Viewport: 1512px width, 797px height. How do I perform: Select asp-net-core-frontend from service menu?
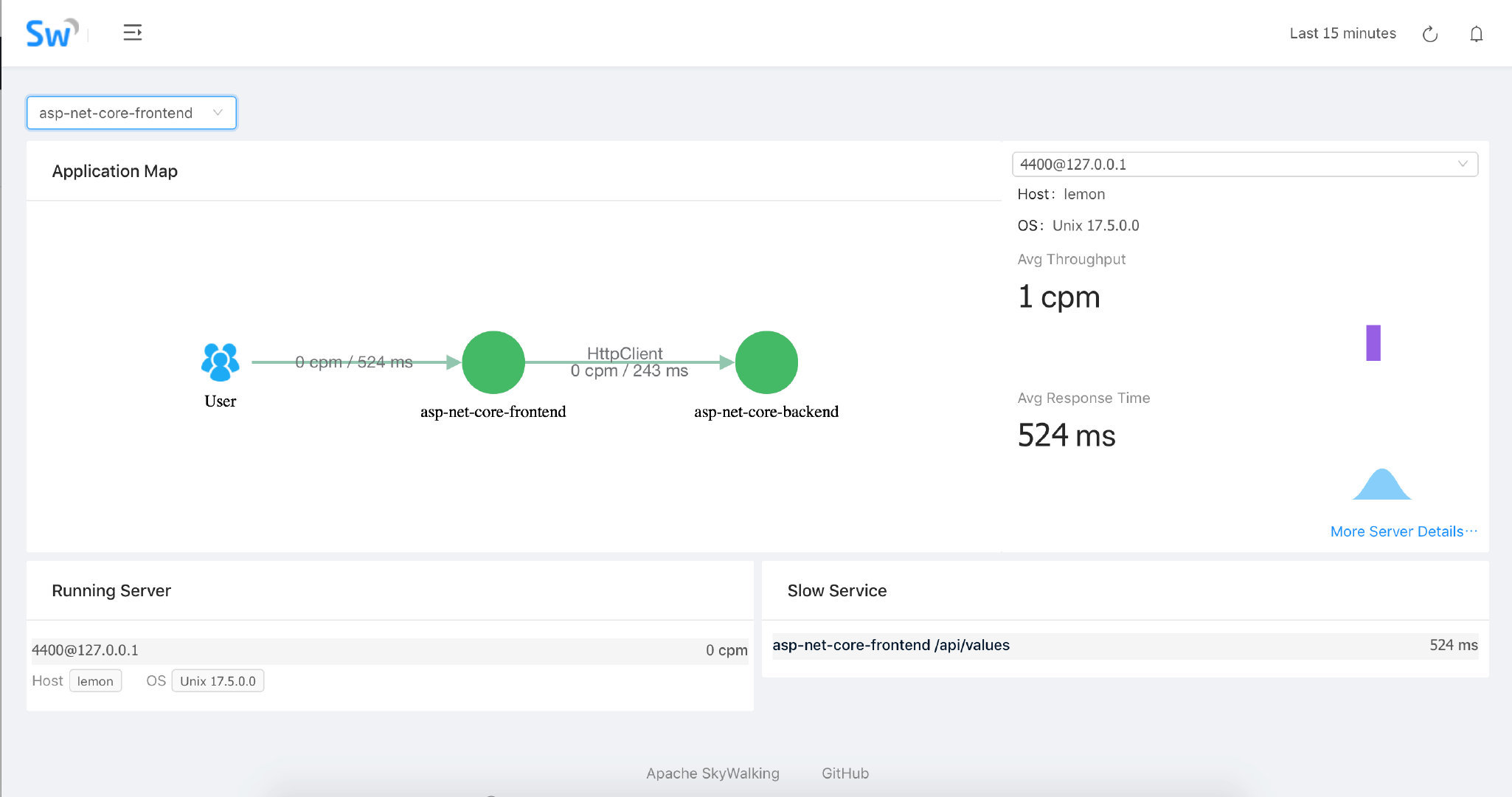(131, 112)
